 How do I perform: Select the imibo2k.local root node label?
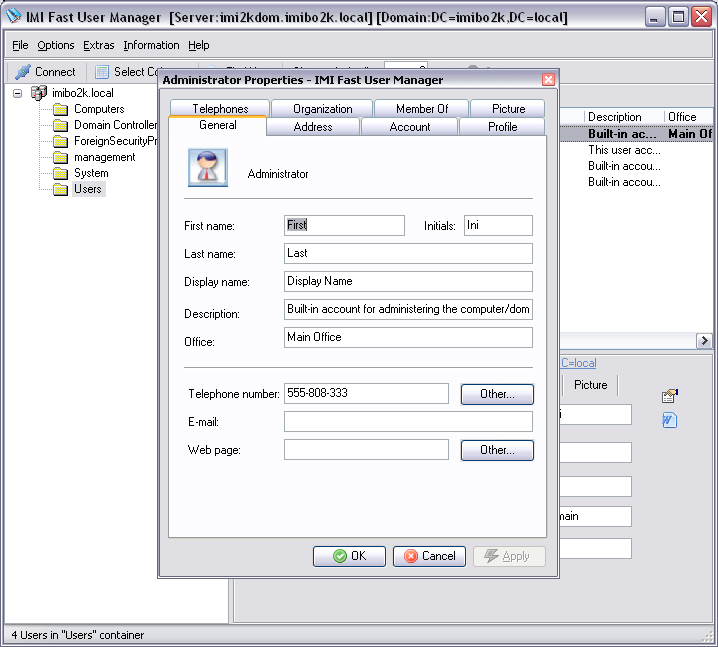(x=82, y=93)
